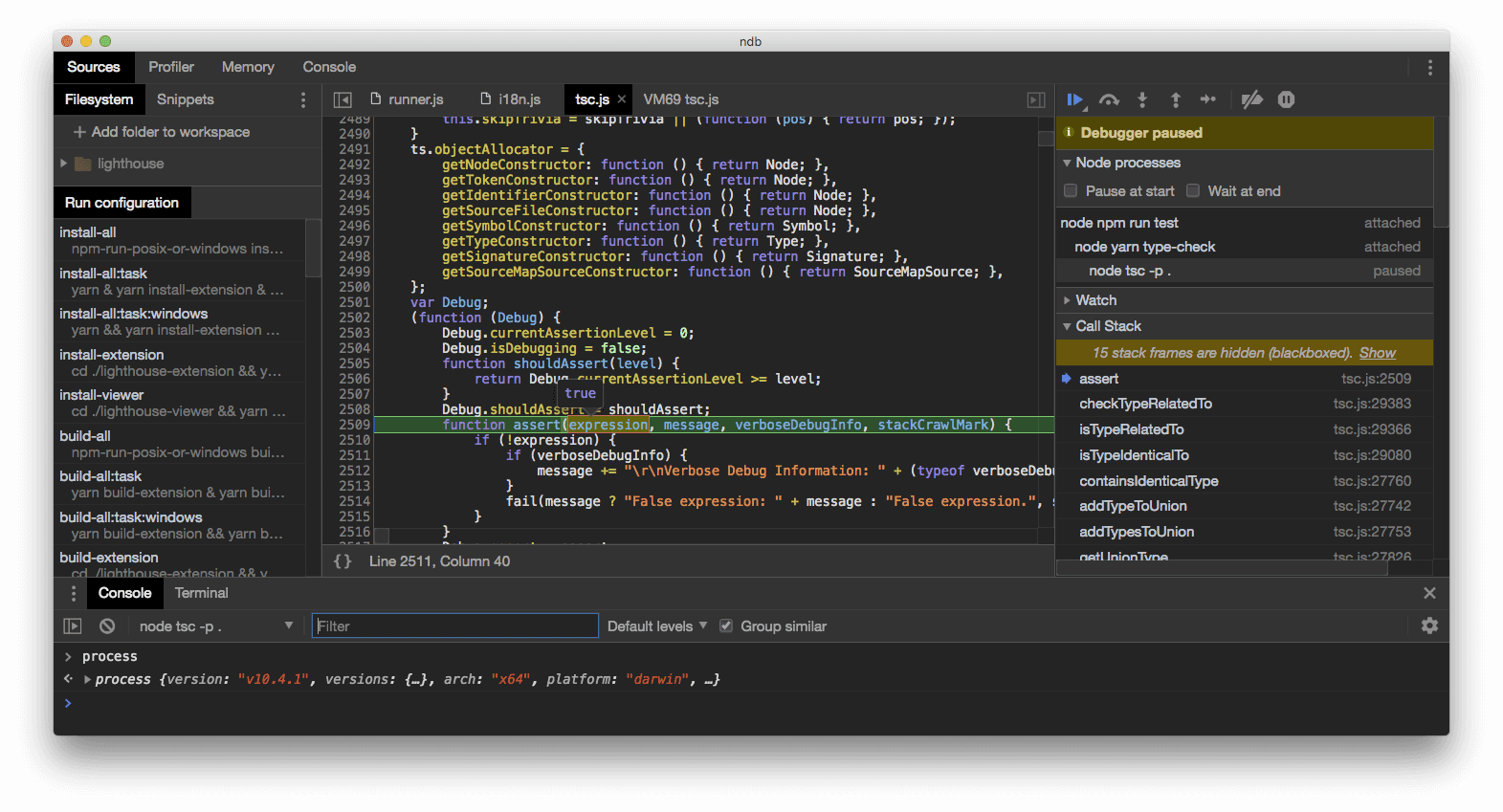Step out of current function
The height and width of the screenshot is (812, 1503).
(1176, 99)
